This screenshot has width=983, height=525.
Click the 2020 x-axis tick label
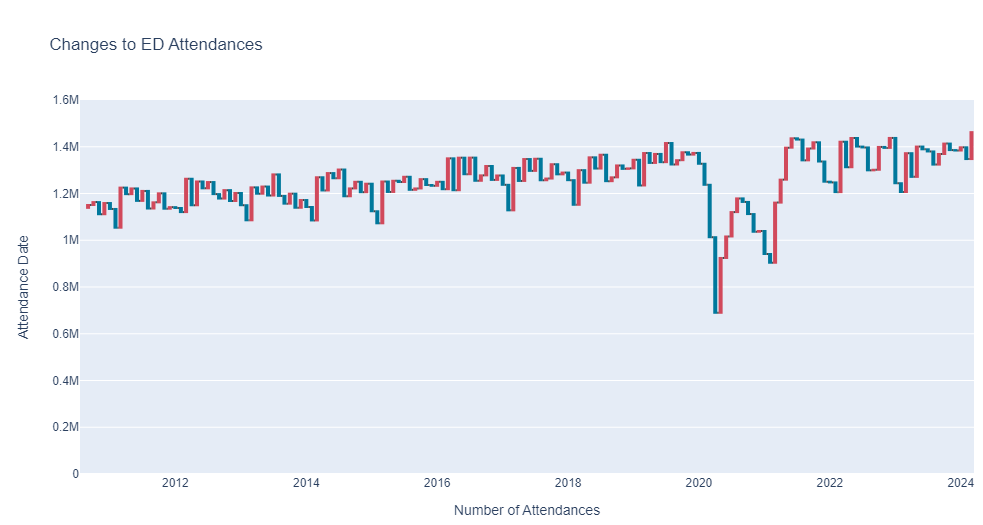coord(698,482)
